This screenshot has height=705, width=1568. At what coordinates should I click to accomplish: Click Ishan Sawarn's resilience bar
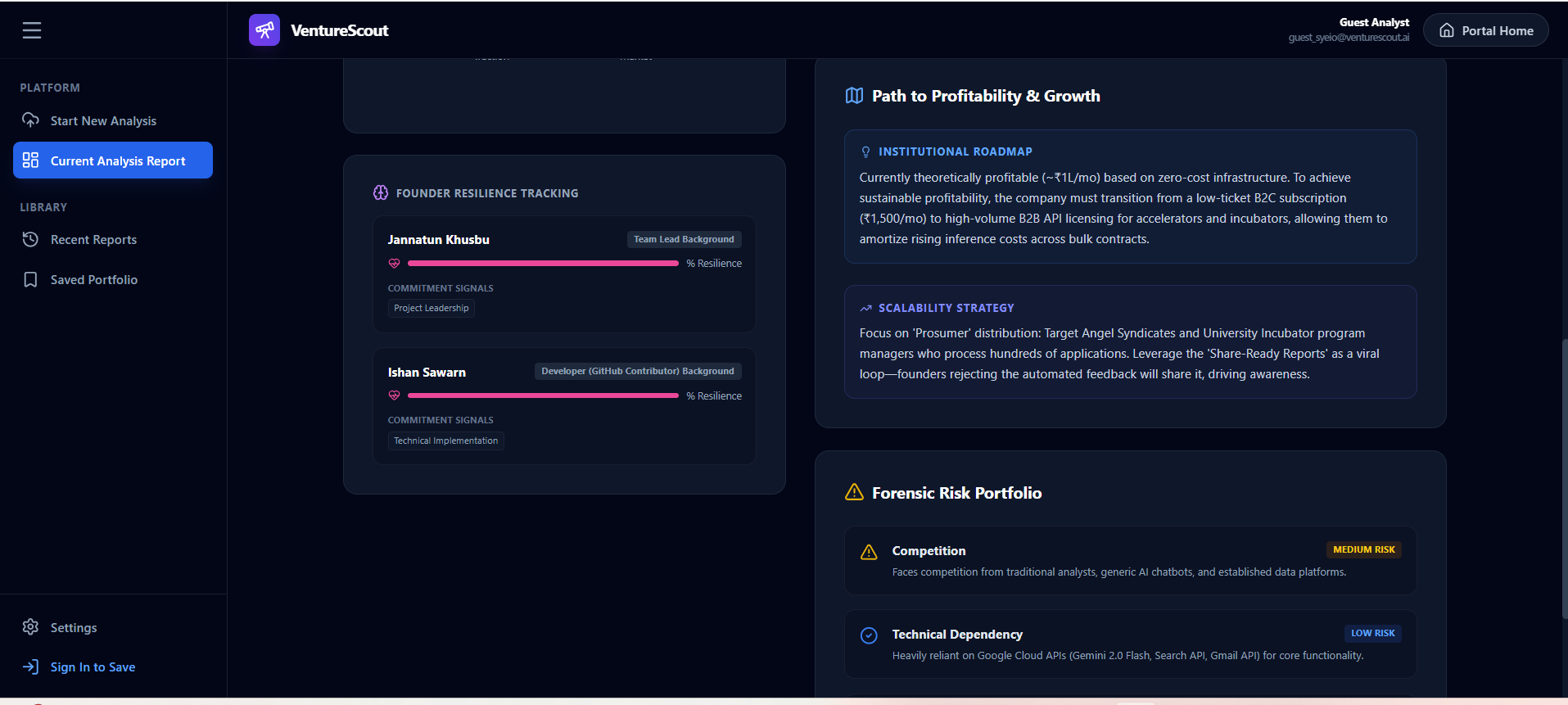(543, 395)
